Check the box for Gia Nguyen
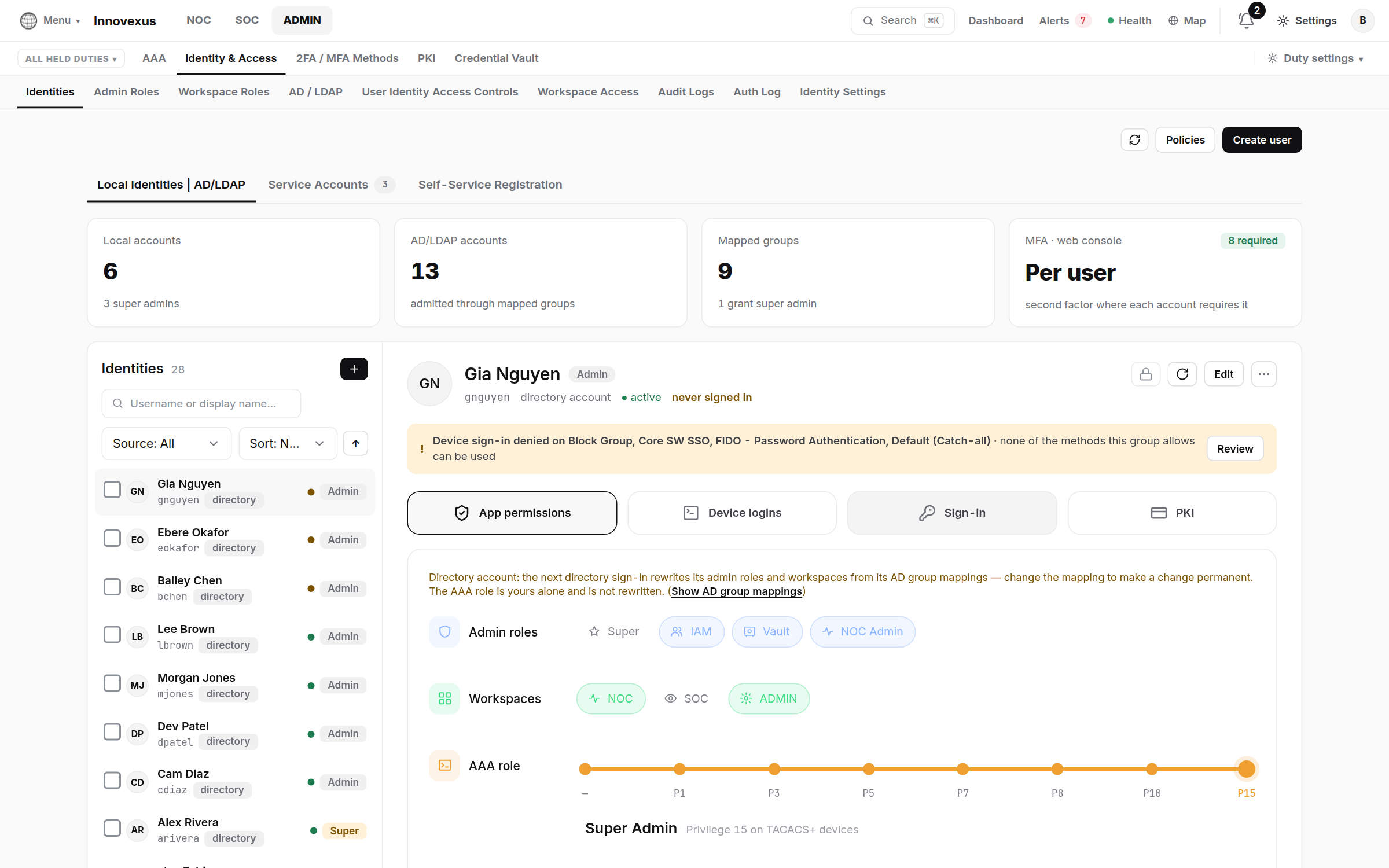The width and height of the screenshot is (1389, 868). coord(112,490)
